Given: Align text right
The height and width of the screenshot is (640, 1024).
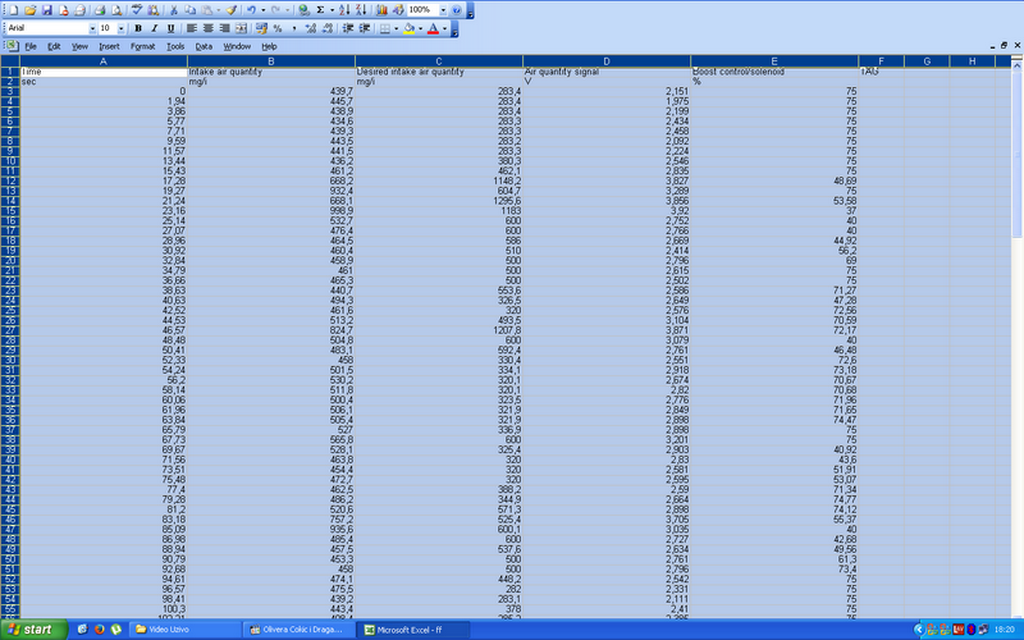Looking at the screenshot, I should tap(225, 28).
